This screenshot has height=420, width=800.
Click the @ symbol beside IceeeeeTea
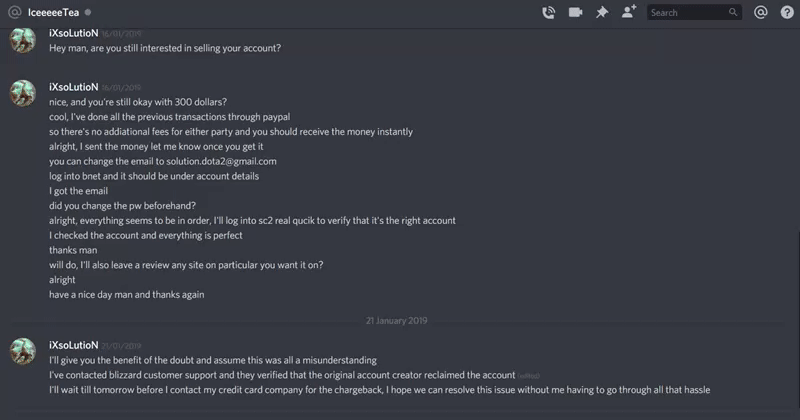tap(14, 13)
